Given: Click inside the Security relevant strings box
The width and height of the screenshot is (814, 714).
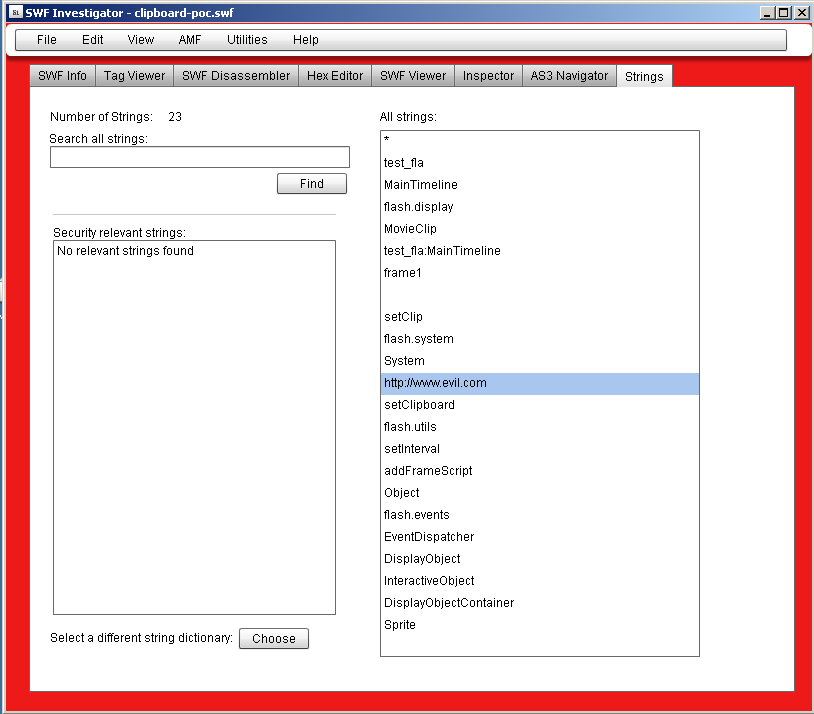Looking at the screenshot, I should coord(194,430).
